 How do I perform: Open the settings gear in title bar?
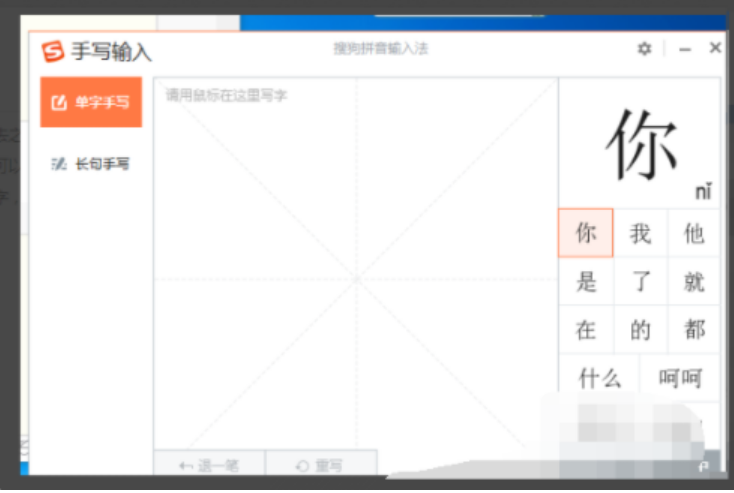coord(644,48)
